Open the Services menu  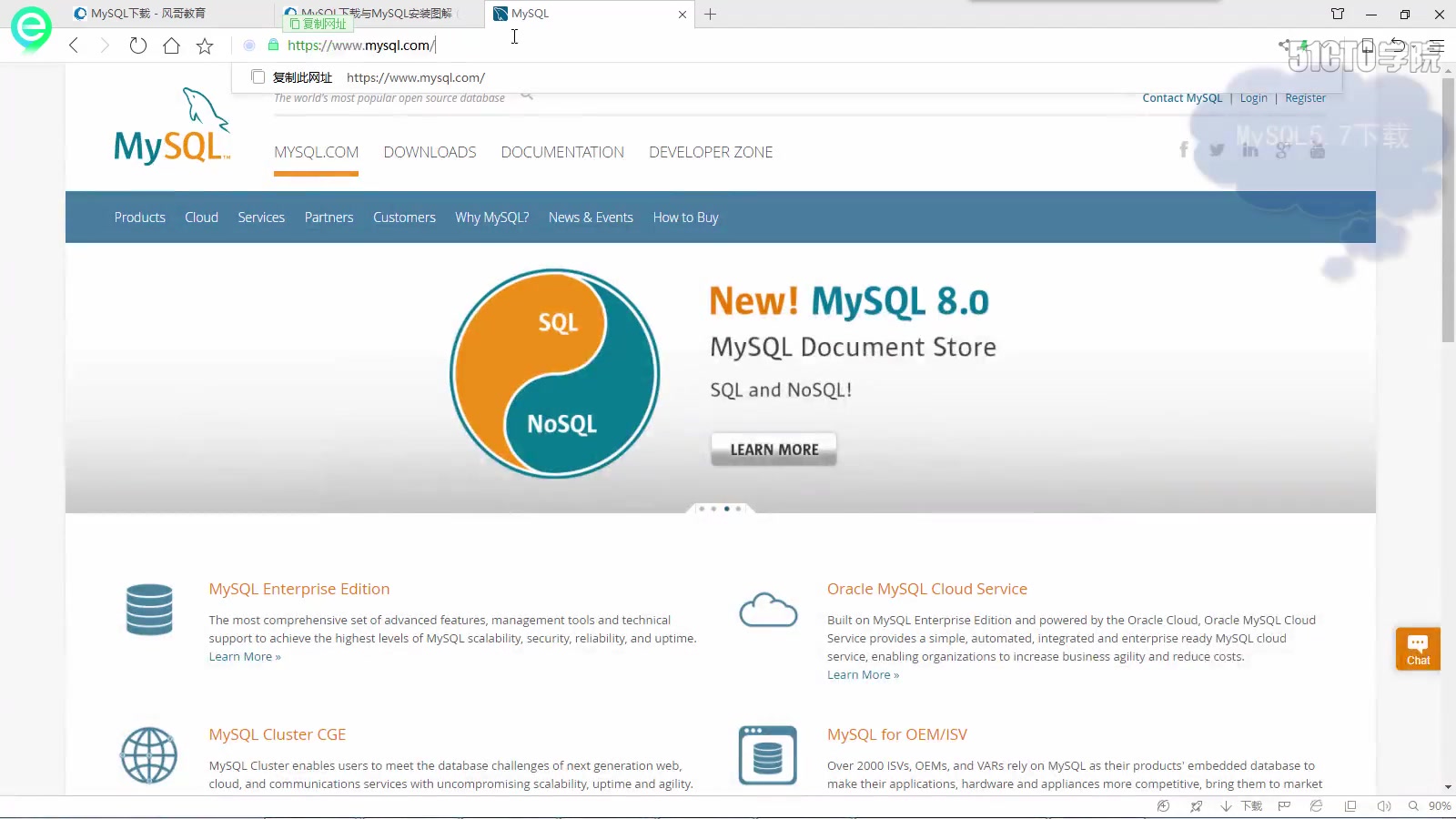pyautogui.click(x=261, y=217)
